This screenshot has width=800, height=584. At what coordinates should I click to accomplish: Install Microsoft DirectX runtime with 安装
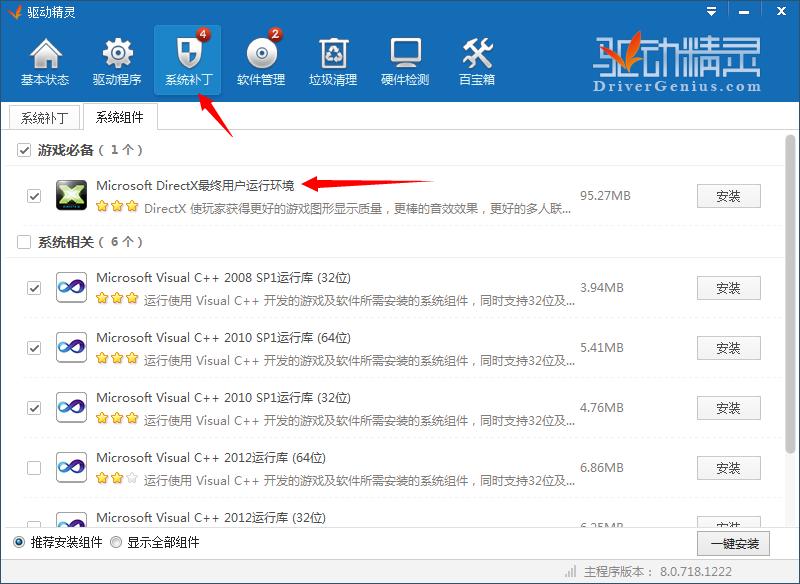point(728,196)
